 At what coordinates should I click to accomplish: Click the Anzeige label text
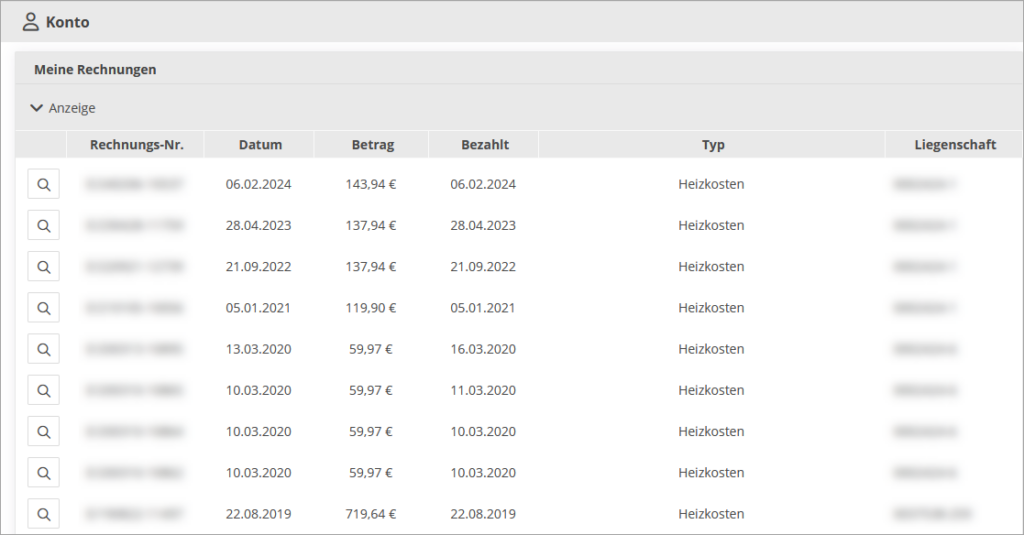[x=72, y=108]
